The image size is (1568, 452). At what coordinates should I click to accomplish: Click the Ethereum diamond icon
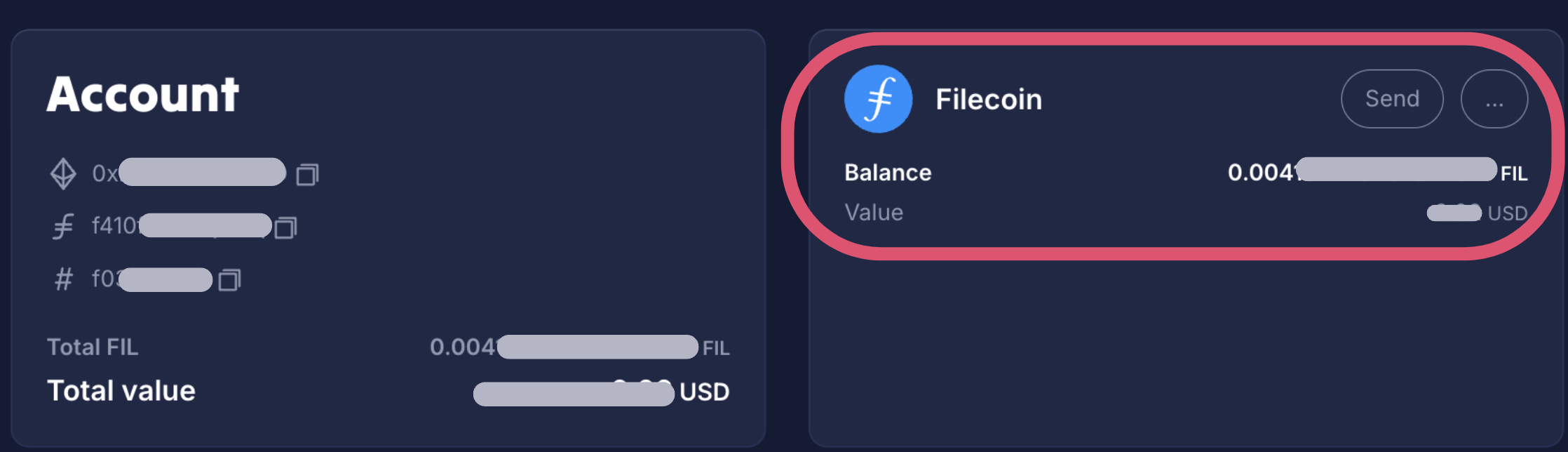[x=63, y=173]
